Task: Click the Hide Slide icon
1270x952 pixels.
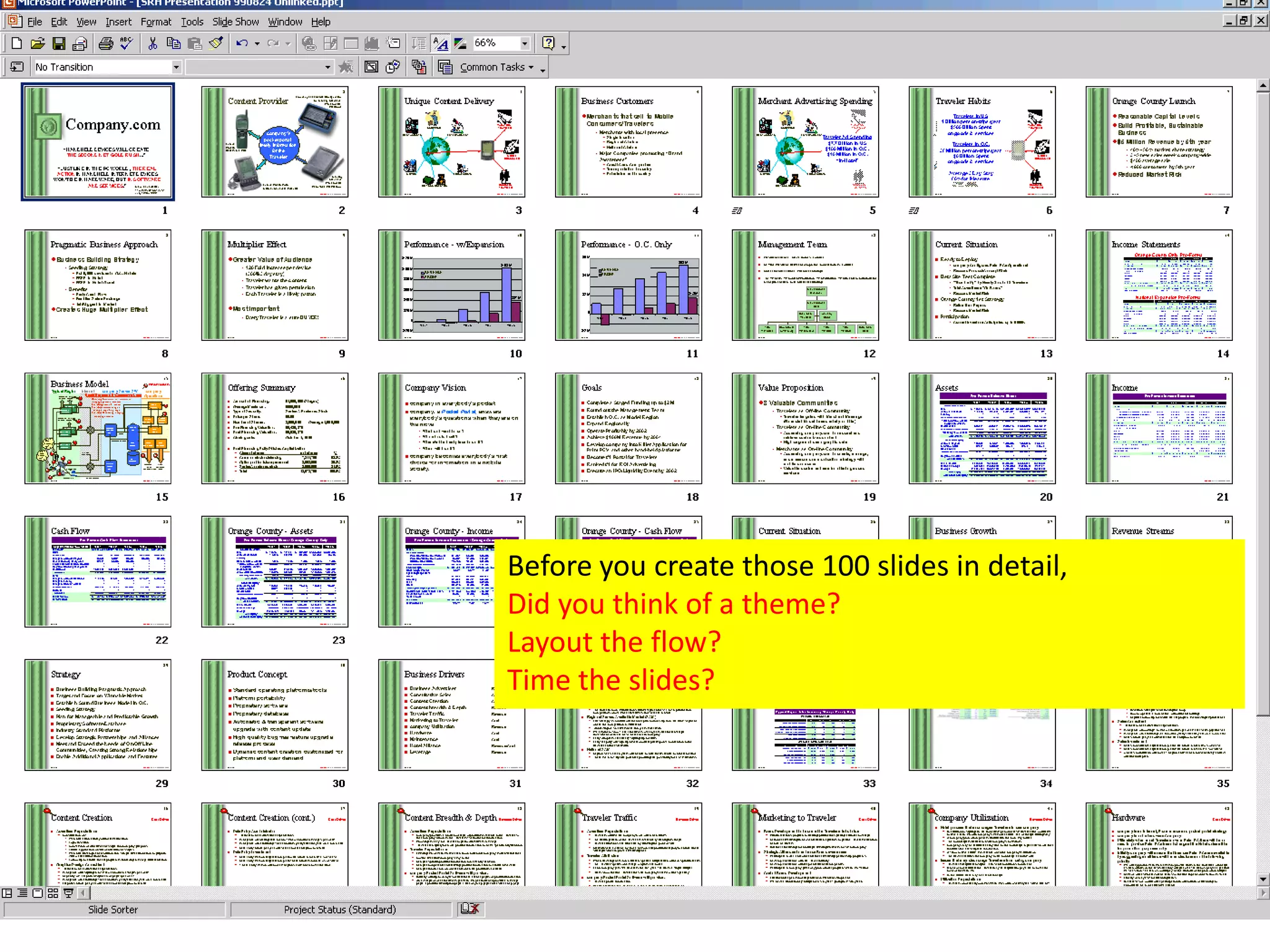Action: click(371, 67)
